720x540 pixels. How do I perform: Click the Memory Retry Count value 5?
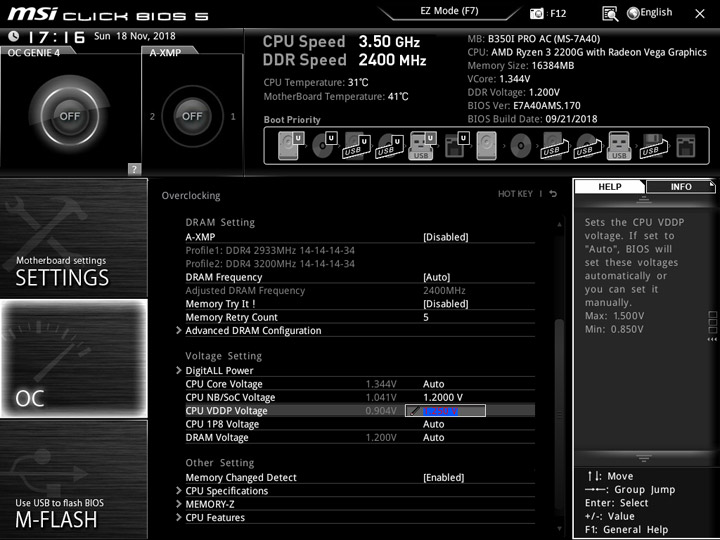pos(426,317)
